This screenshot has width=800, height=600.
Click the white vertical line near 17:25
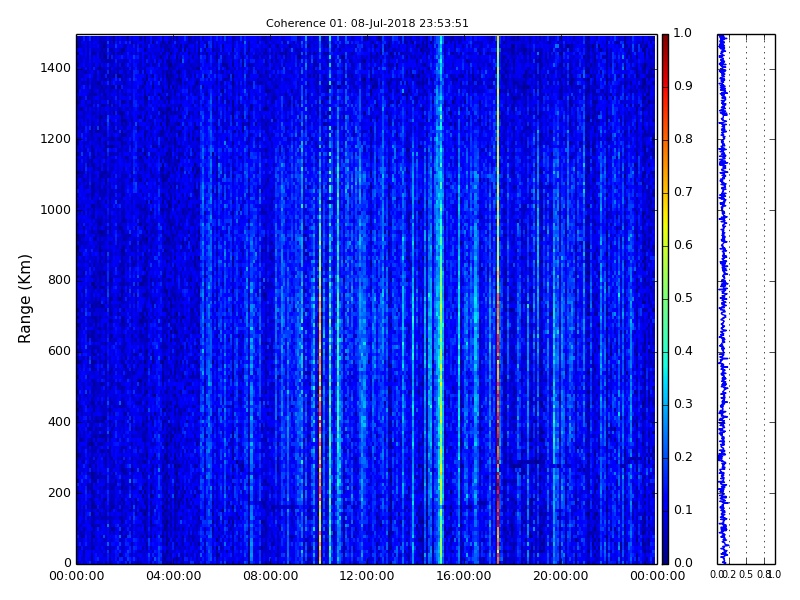(498, 299)
